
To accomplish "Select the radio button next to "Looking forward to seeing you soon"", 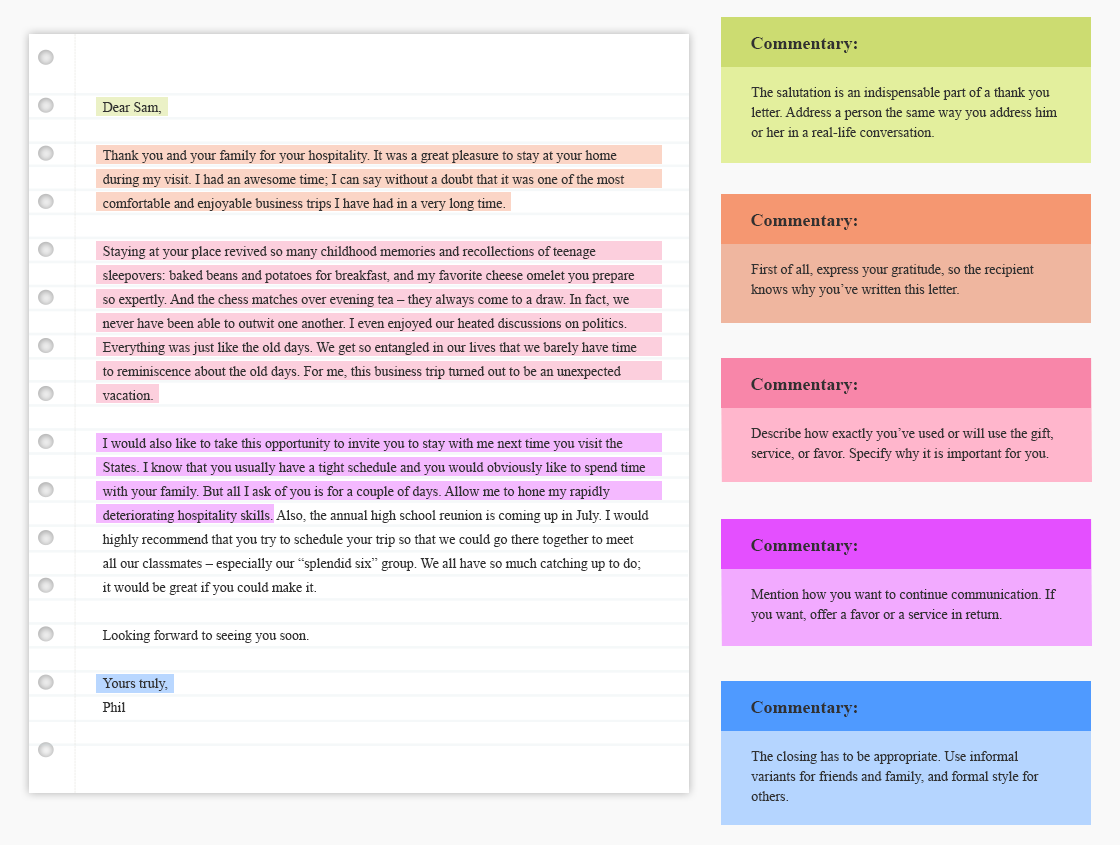I will (44, 633).
